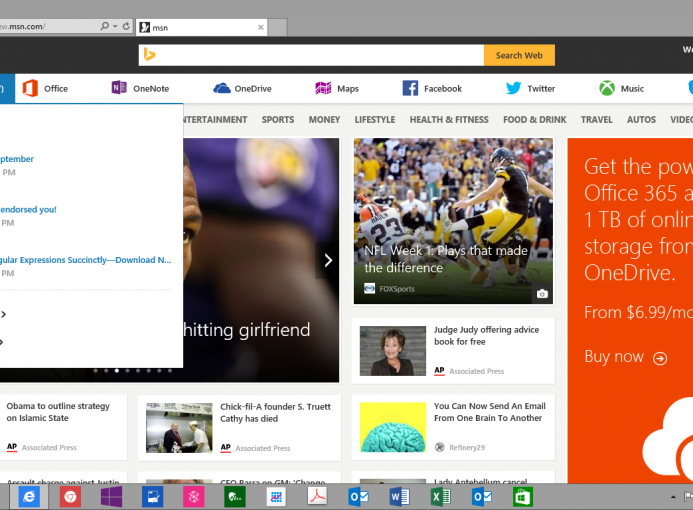This screenshot has width=693, height=510.
Task: Open the Windows Store taskbar icon
Action: (x=523, y=497)
